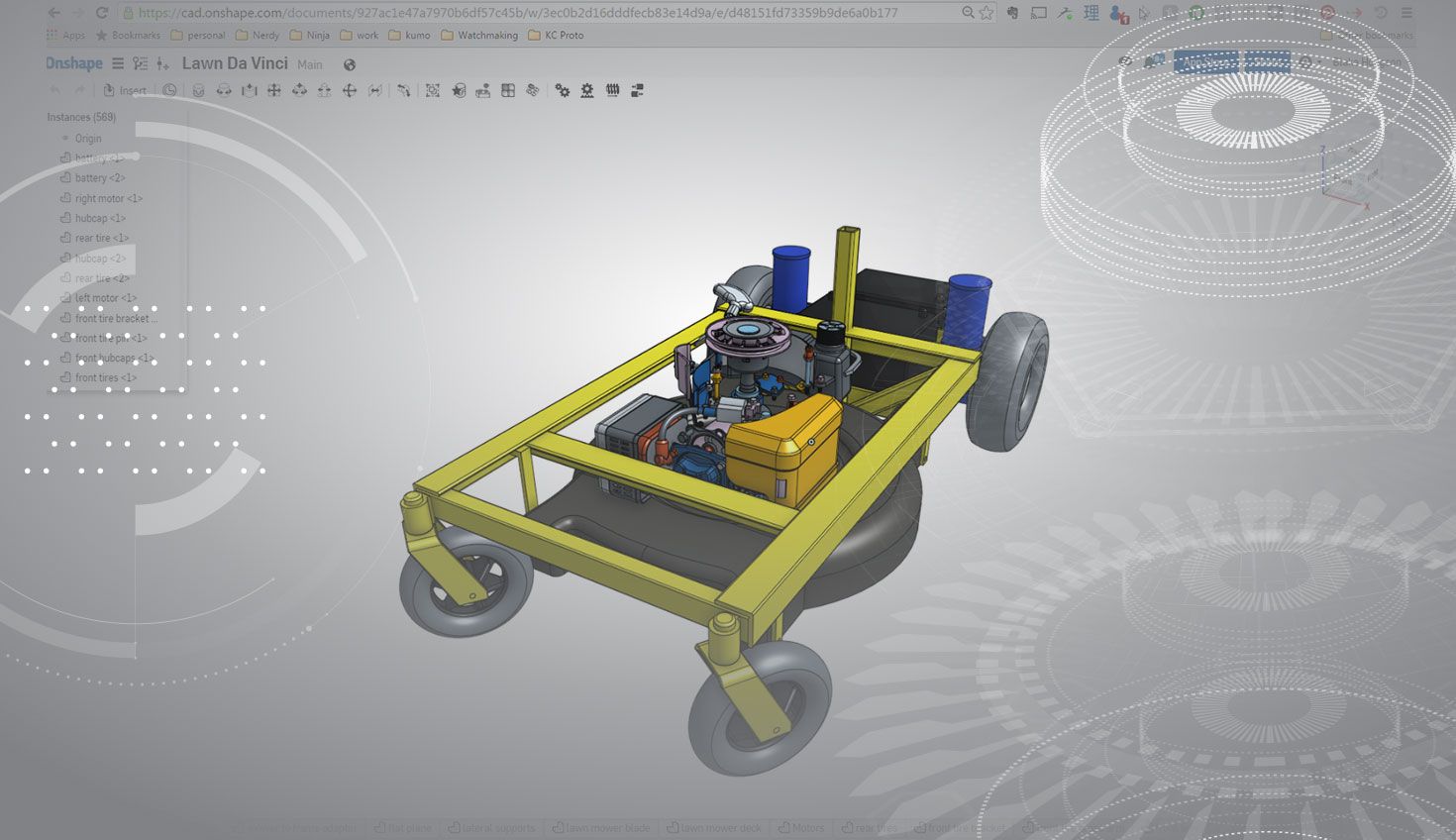Open the clock history icon in toolbar
This screenshot has height=840, width=1456.
click(170, 90)
